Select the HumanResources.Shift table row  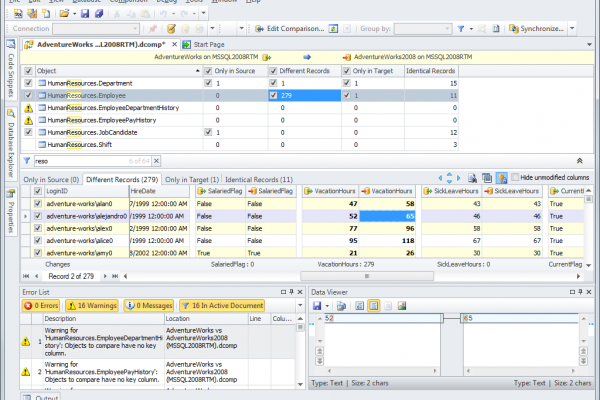240,145
